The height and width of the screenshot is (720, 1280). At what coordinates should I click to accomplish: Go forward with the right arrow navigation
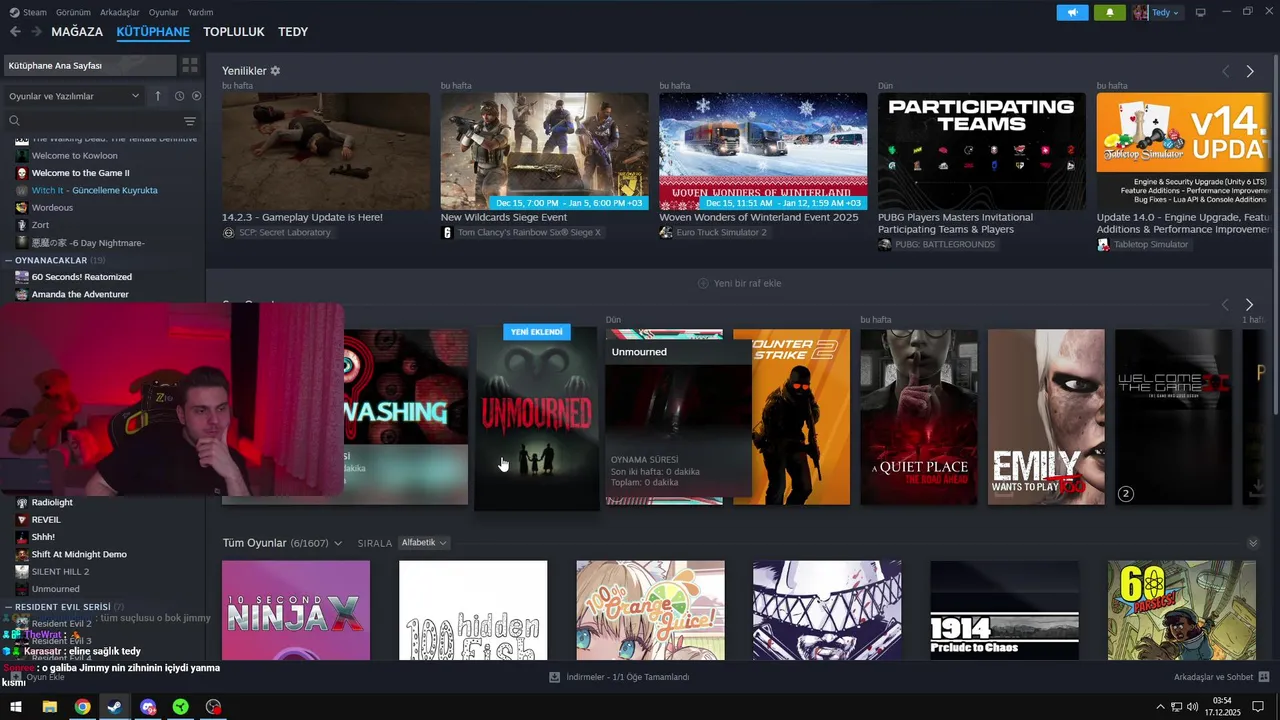point(36,32)
